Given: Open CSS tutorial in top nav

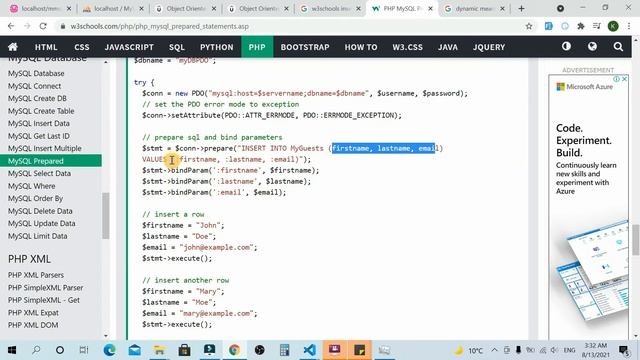Looking at the screenshot, I should [82, 47].
